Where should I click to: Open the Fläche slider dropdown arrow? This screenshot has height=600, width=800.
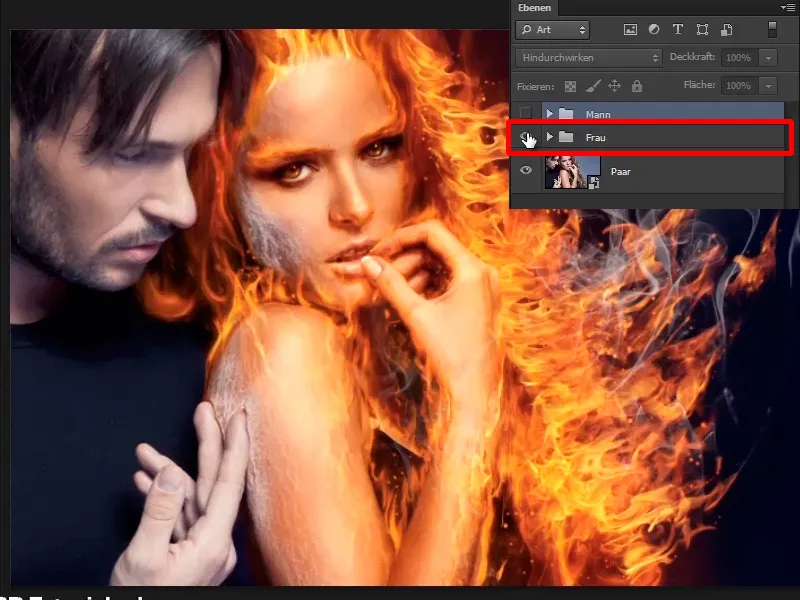pyautogui.click(x=768, y=86)
